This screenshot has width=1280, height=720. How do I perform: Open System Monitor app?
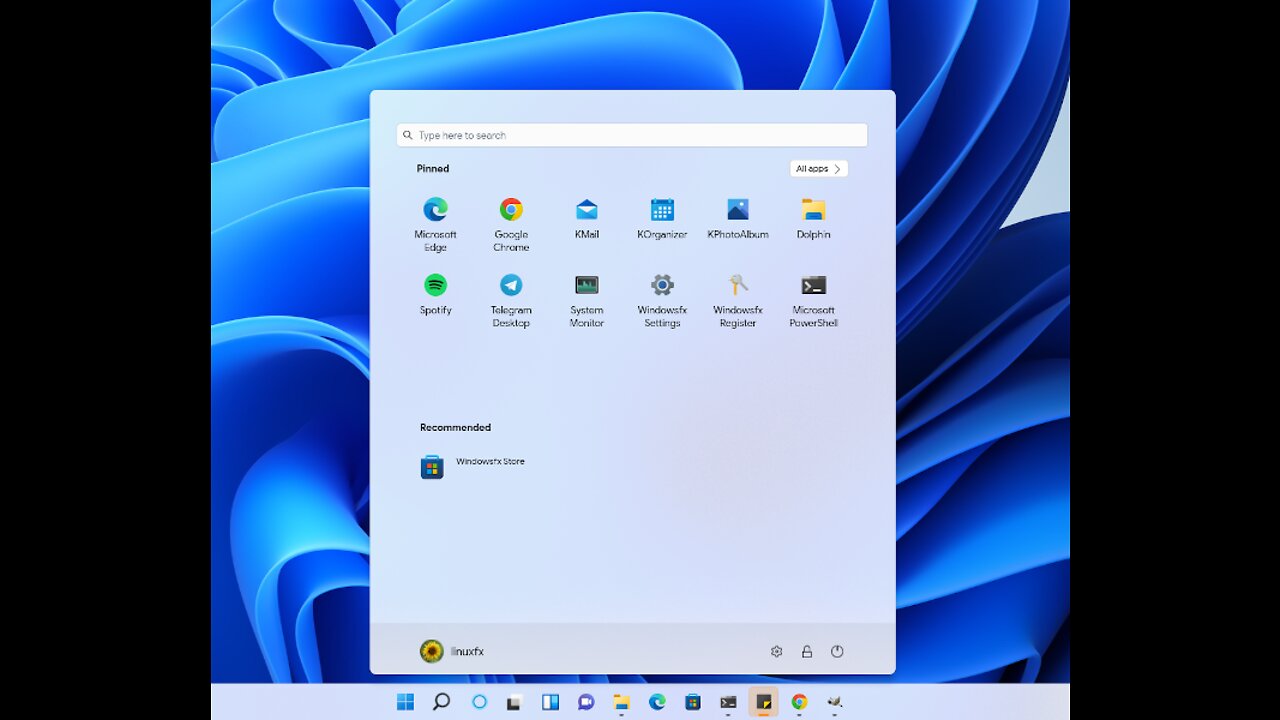[587, 300]
